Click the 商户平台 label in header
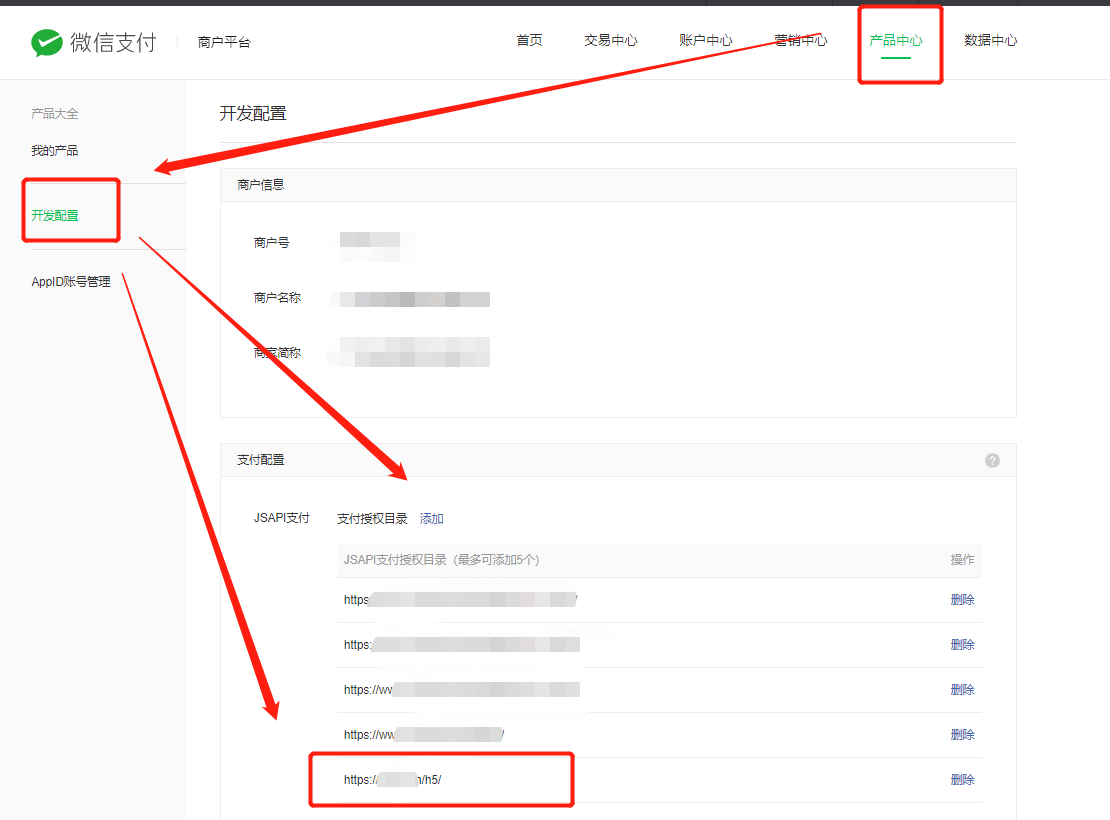The width and height of the screenshot is (1110, 820). pyautogui.click(x=224, y=42)
